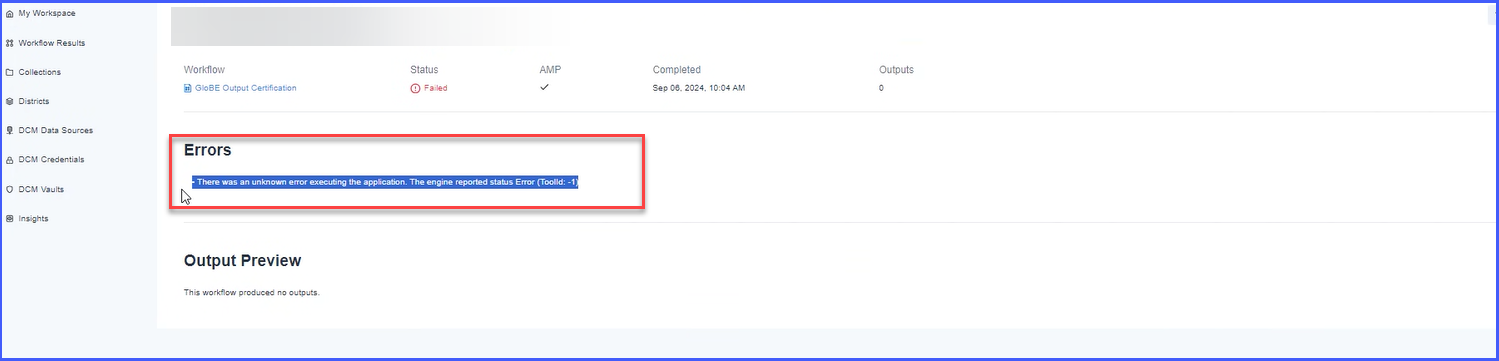Click the Status column header
This screenshot has width=1499, height=361.
(424, 70)
